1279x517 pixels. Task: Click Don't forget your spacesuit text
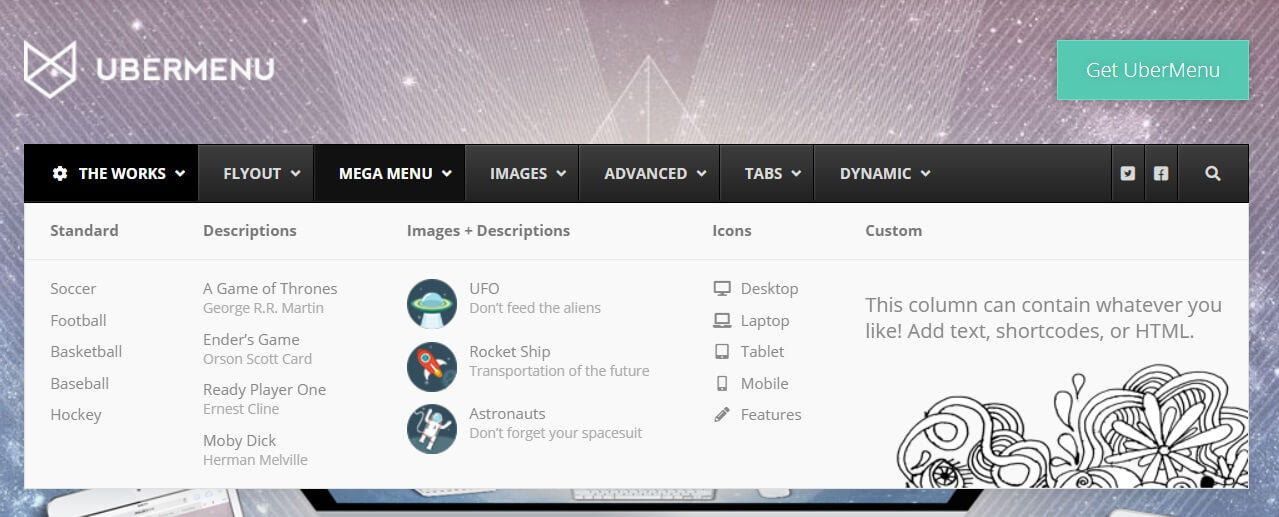pos(555,433)
